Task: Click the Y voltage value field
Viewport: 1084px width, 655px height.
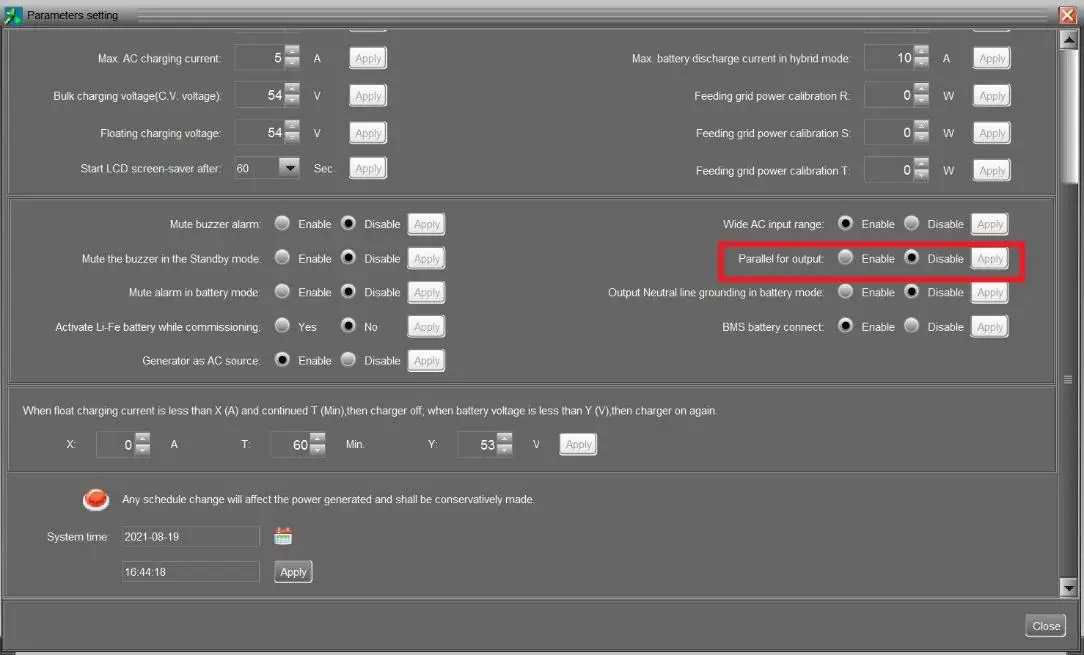Action: pos(478,444)
